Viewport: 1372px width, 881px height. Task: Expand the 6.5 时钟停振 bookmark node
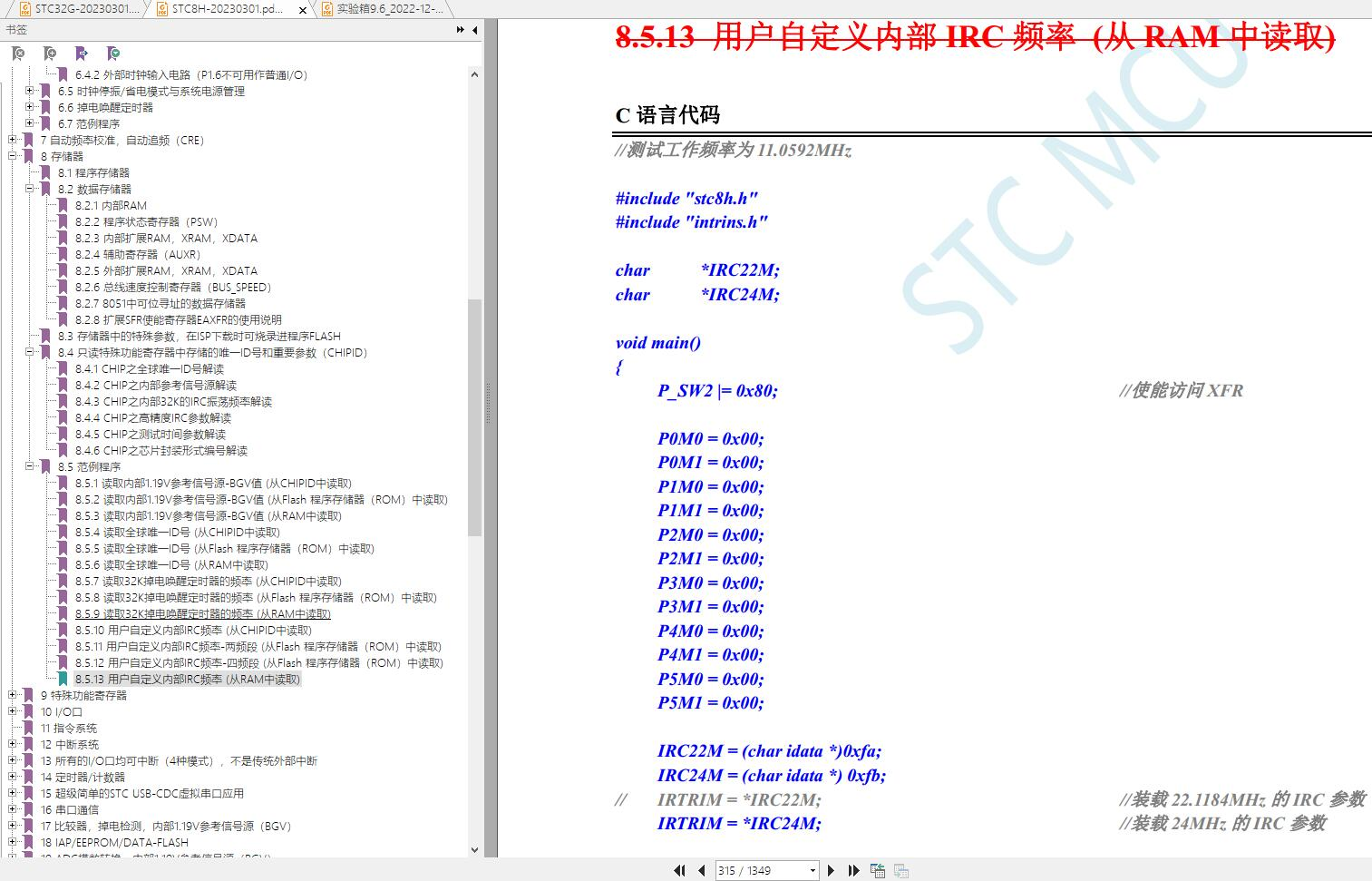[30, 91]
